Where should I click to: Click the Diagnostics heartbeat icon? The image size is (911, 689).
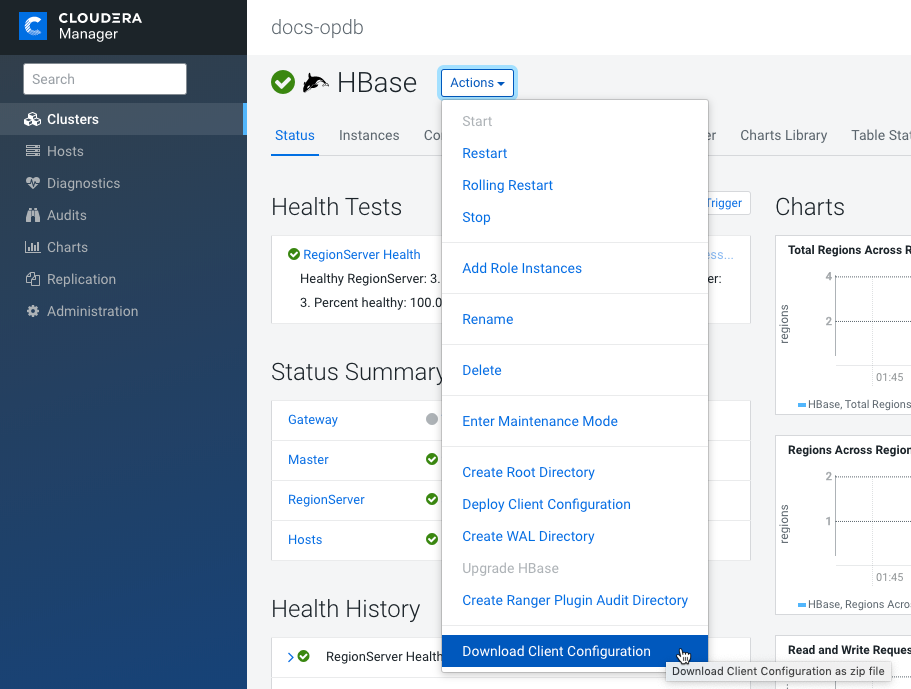(32, 183)
